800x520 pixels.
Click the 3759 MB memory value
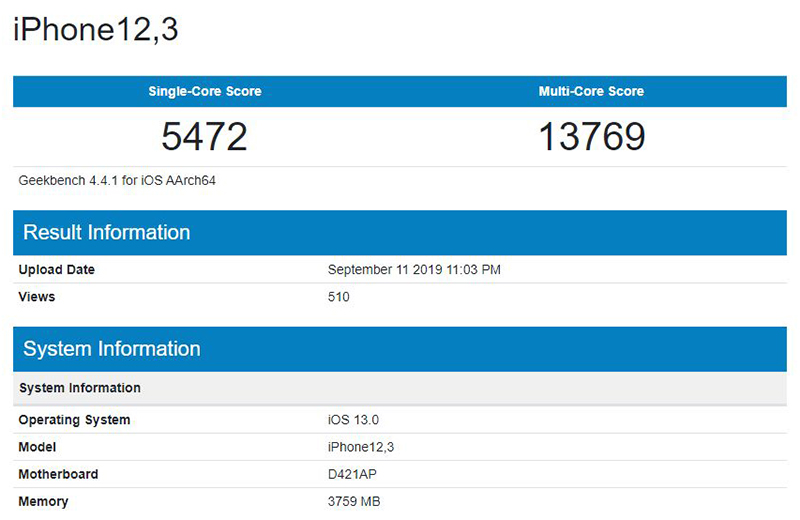[354, 501]
